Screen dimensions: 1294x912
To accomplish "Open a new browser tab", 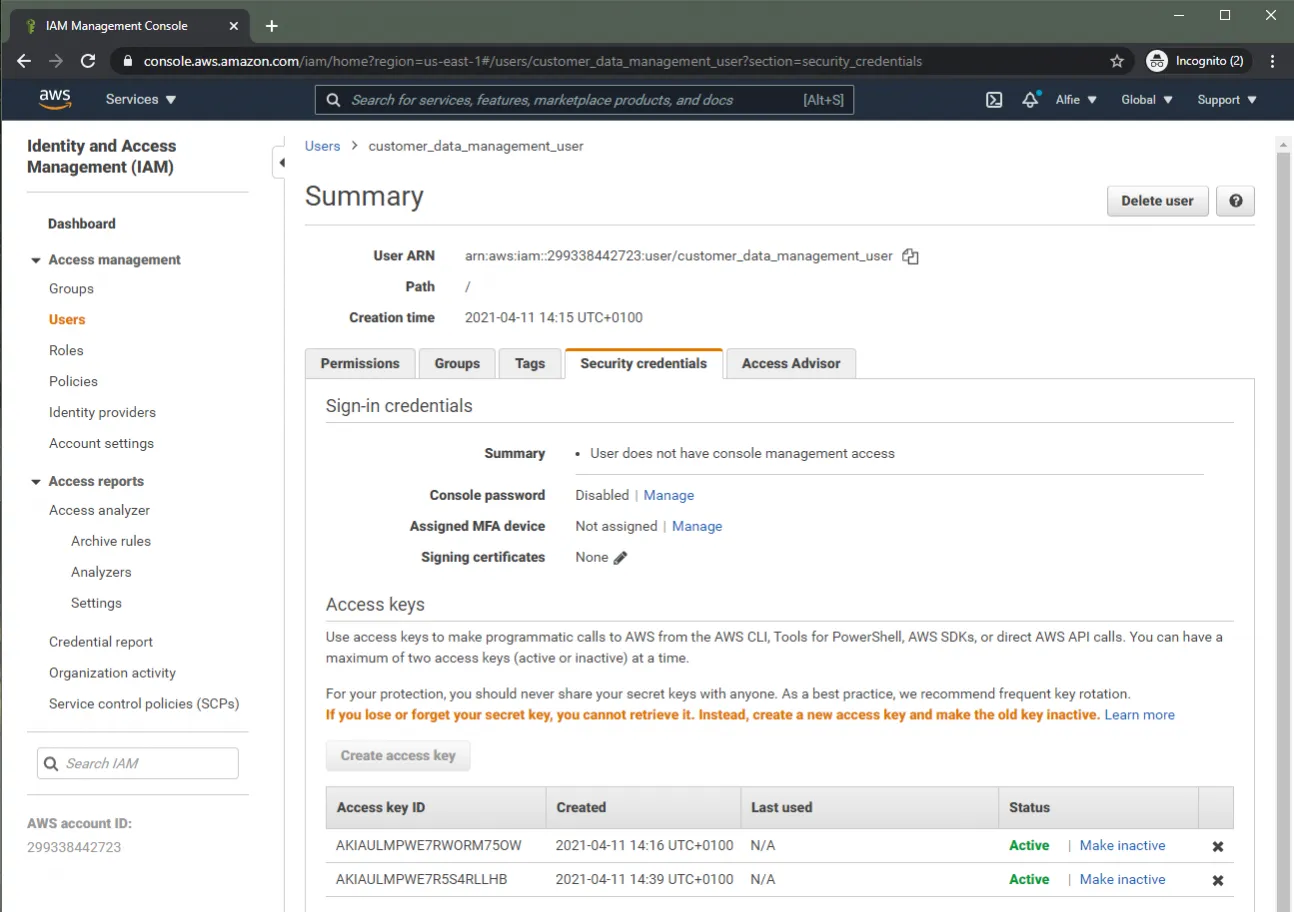I will 271,26.
